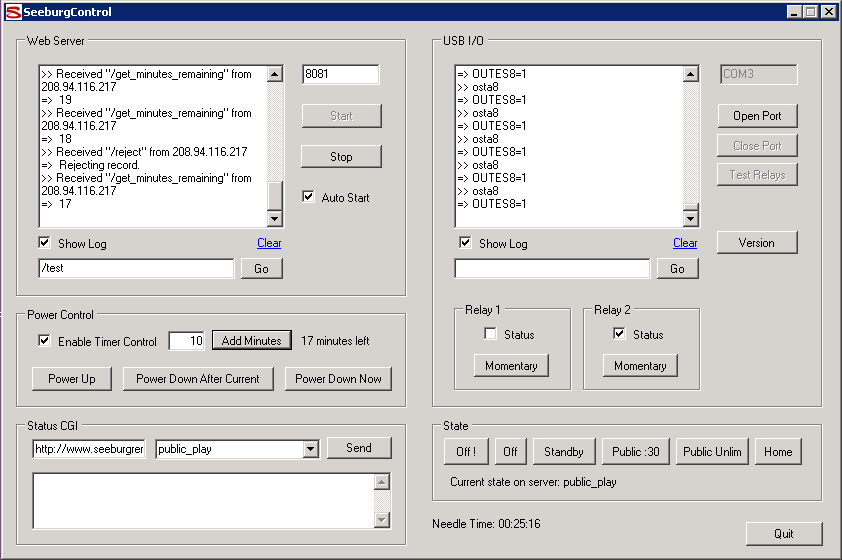Click Web Server log scroll up arrow

[x=275, y=74]
